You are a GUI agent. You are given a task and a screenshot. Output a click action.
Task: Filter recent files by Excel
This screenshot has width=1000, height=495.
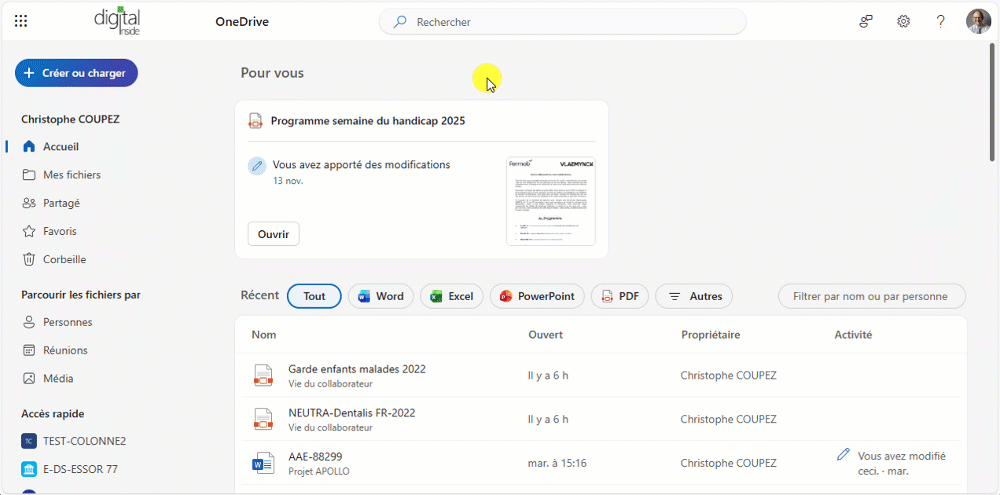click(x=451, y=296)
